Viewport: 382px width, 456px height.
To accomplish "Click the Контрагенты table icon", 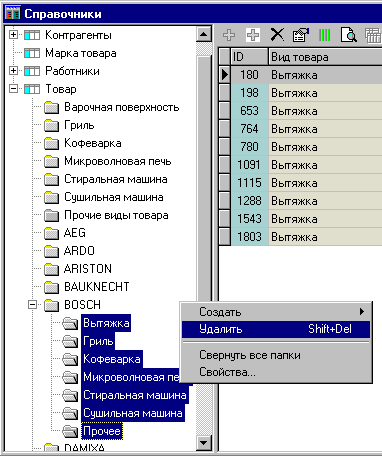I will 32,35.
